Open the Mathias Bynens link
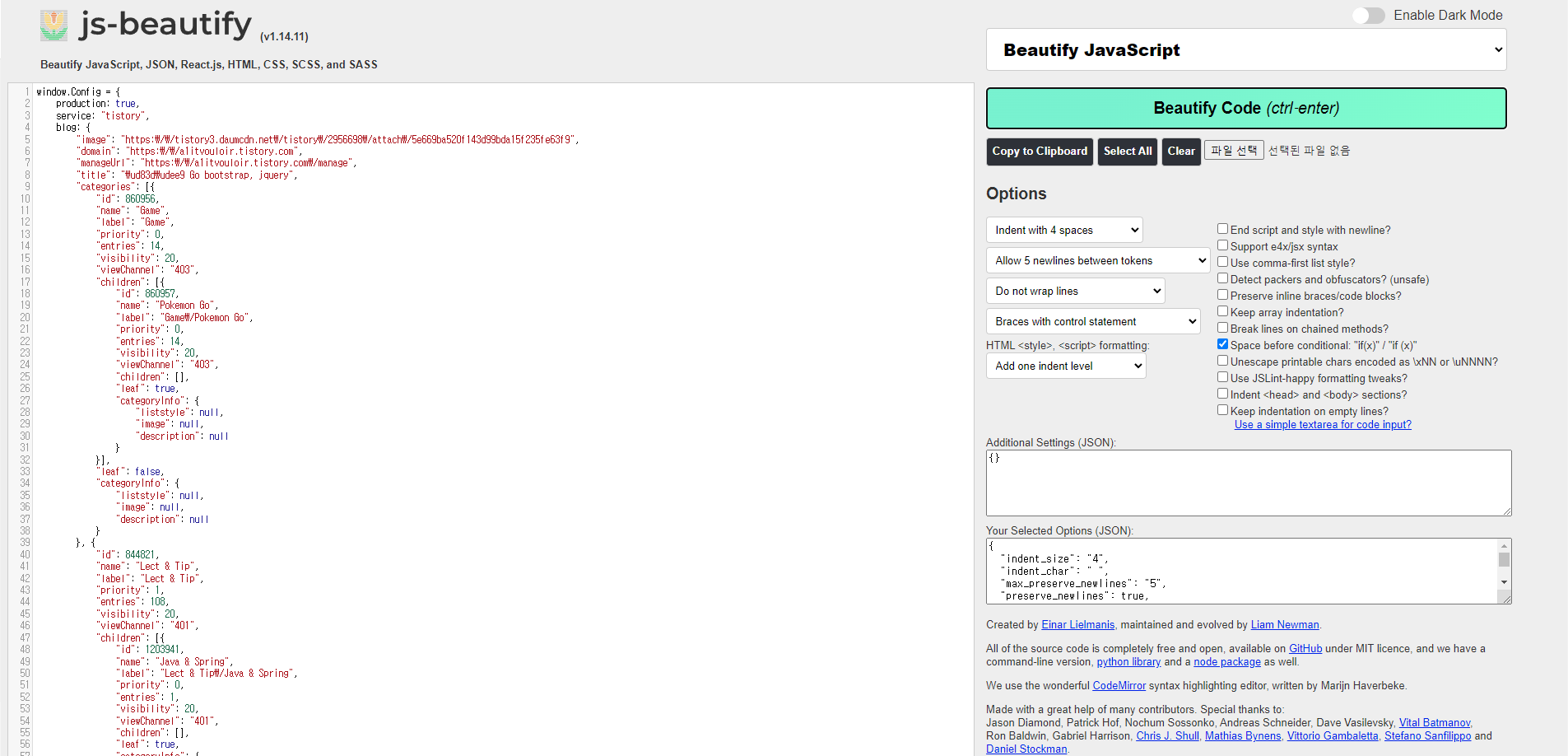 tap(1243, 736)
